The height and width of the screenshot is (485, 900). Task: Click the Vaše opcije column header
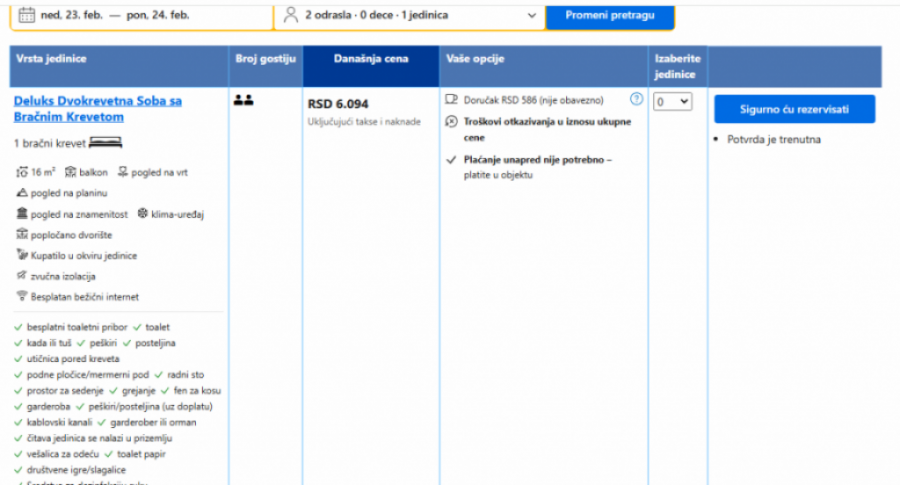475,59
